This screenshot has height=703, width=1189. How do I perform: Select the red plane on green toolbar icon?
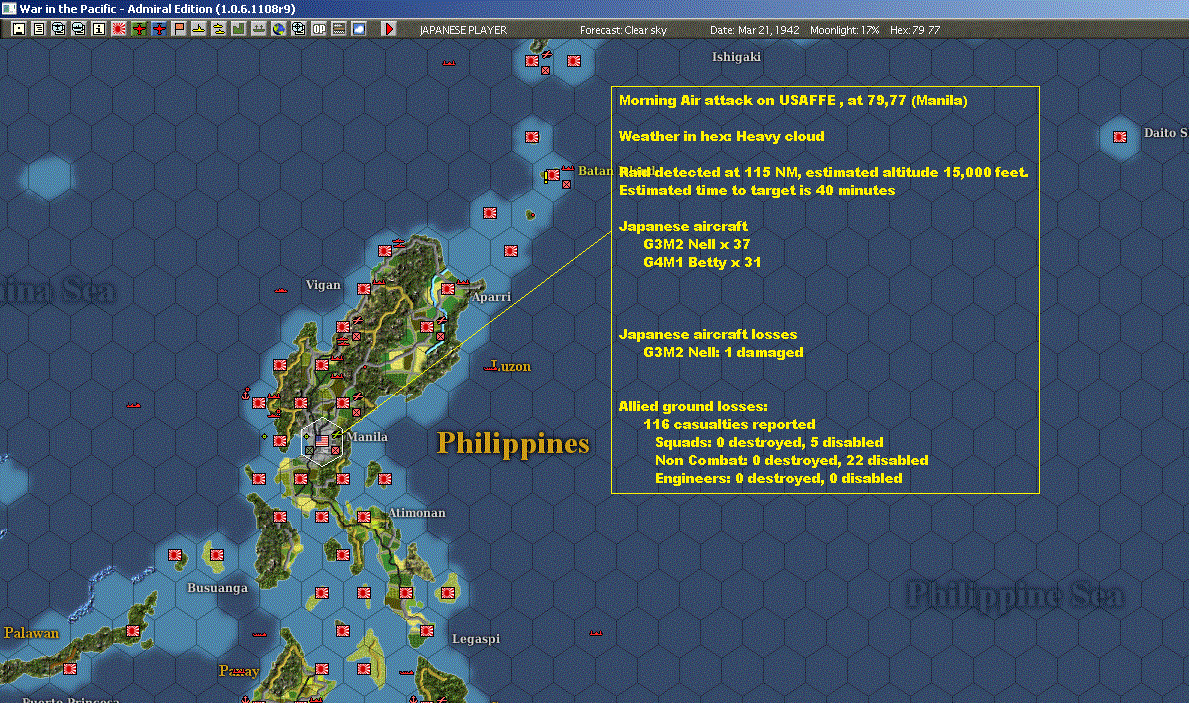pyautogui.click(x=139, y=29)
